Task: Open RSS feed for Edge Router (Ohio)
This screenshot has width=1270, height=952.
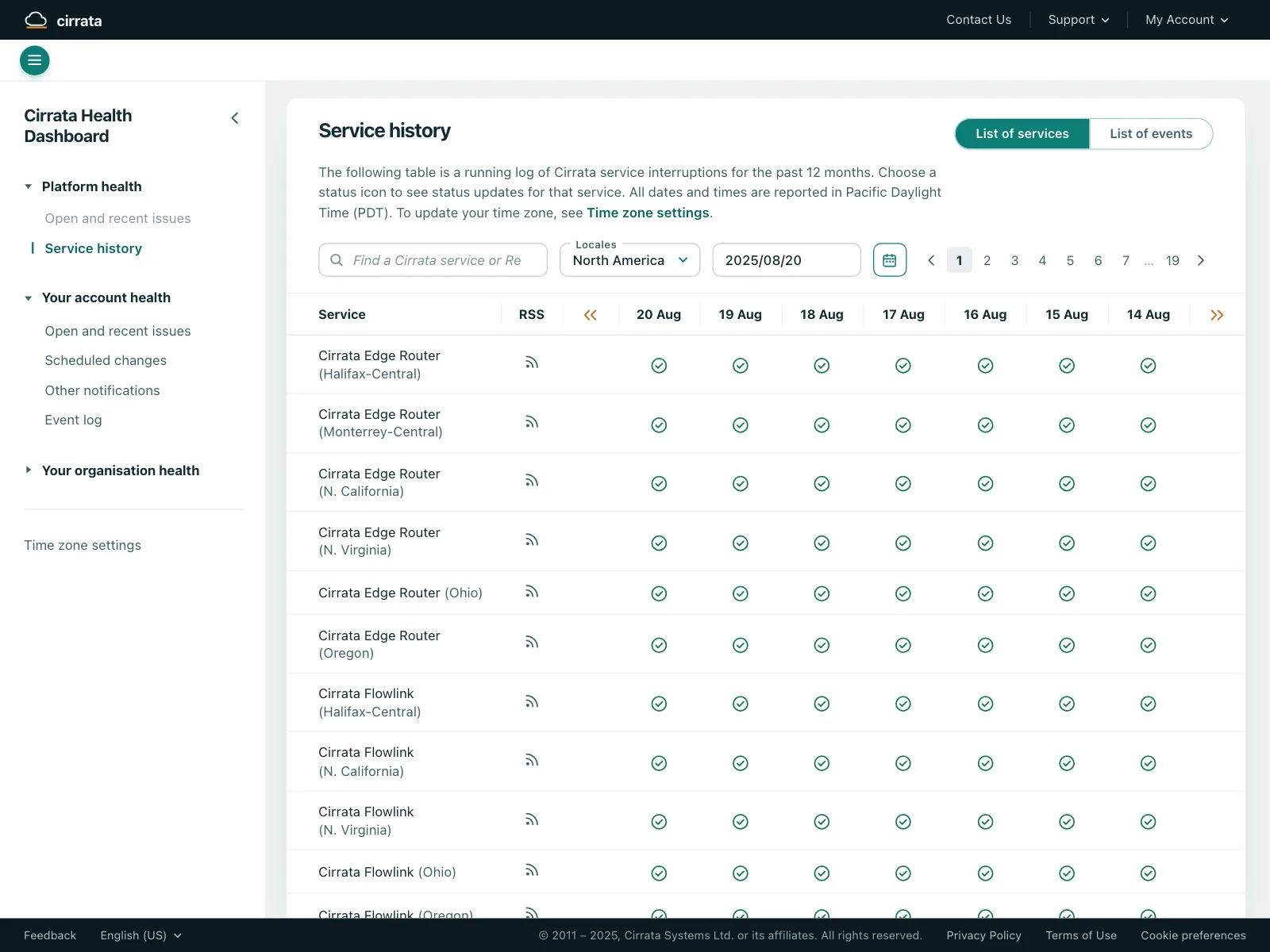Action: 532,592
